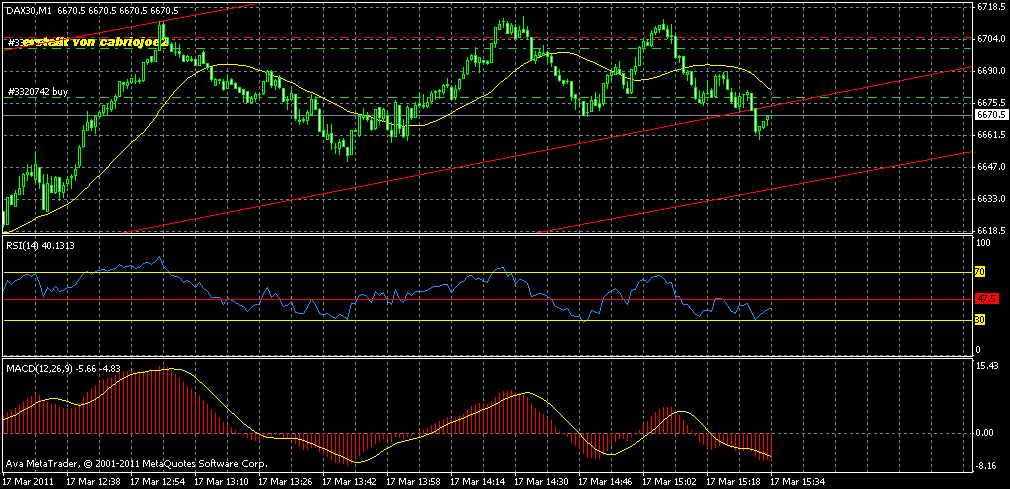Viewport: 1010px width, 489px height.
Task: Click the 17 Mar 2011 date label
Action: click(28, 481)
